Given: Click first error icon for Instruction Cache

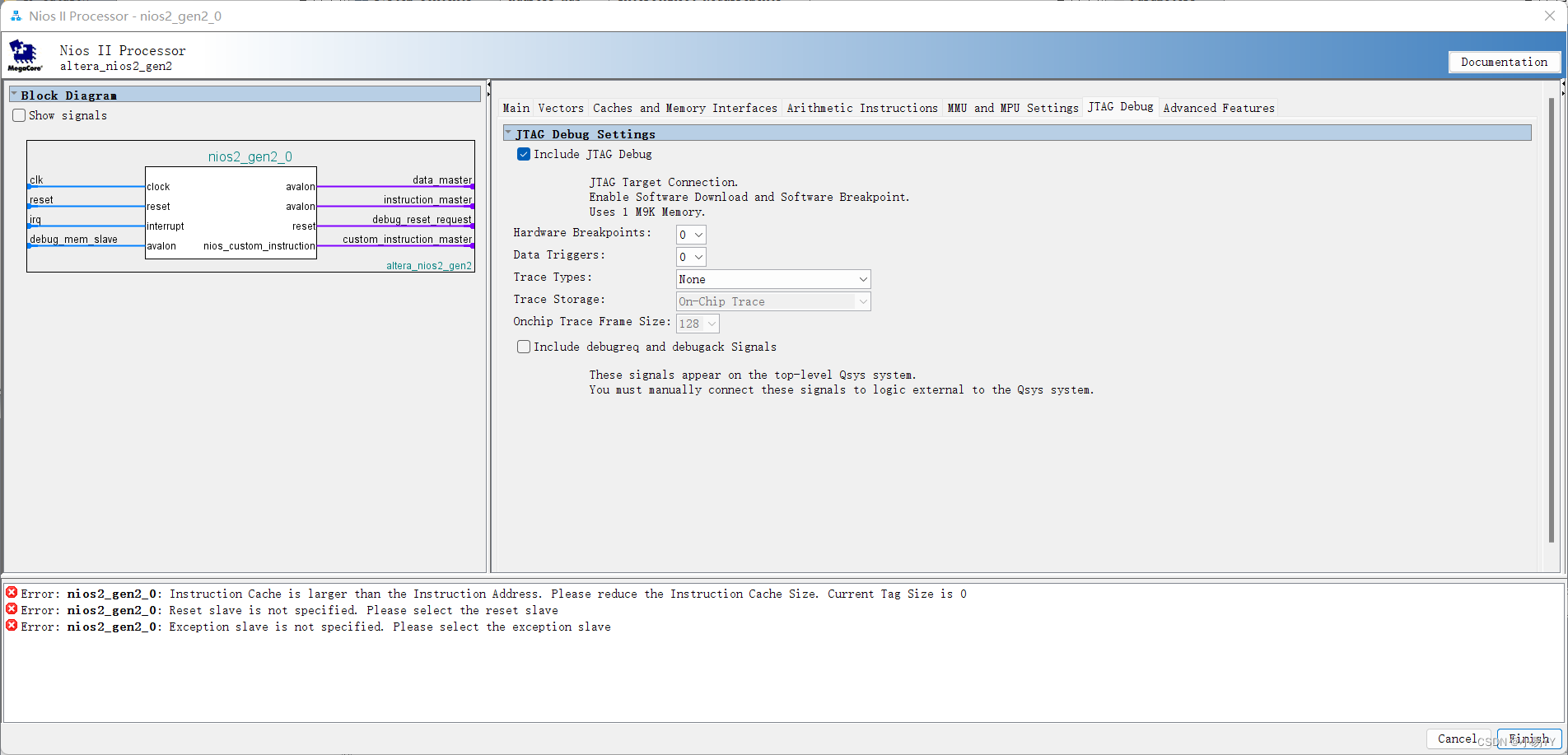Looking at the screenshot, I should (12, 593).
